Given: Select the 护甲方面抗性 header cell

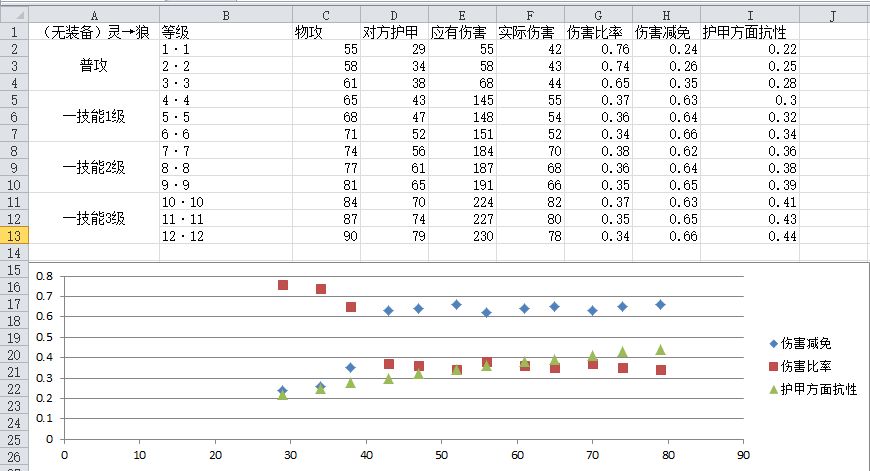Looking at the screenshot, I should point(750,32).
